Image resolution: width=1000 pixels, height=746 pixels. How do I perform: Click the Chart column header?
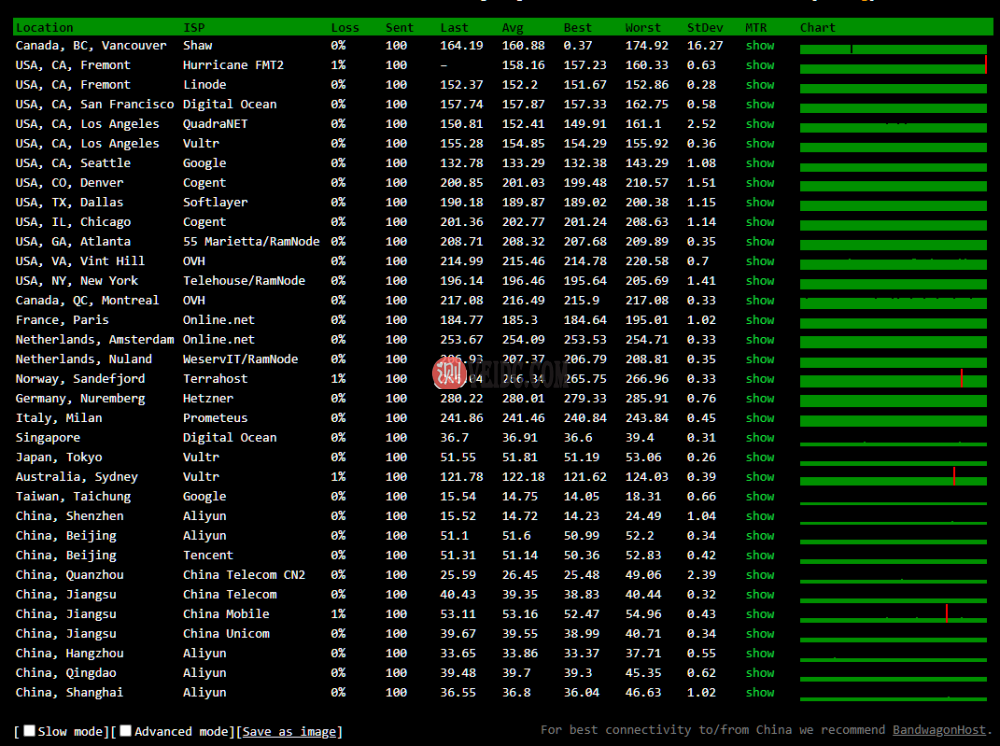818,27
